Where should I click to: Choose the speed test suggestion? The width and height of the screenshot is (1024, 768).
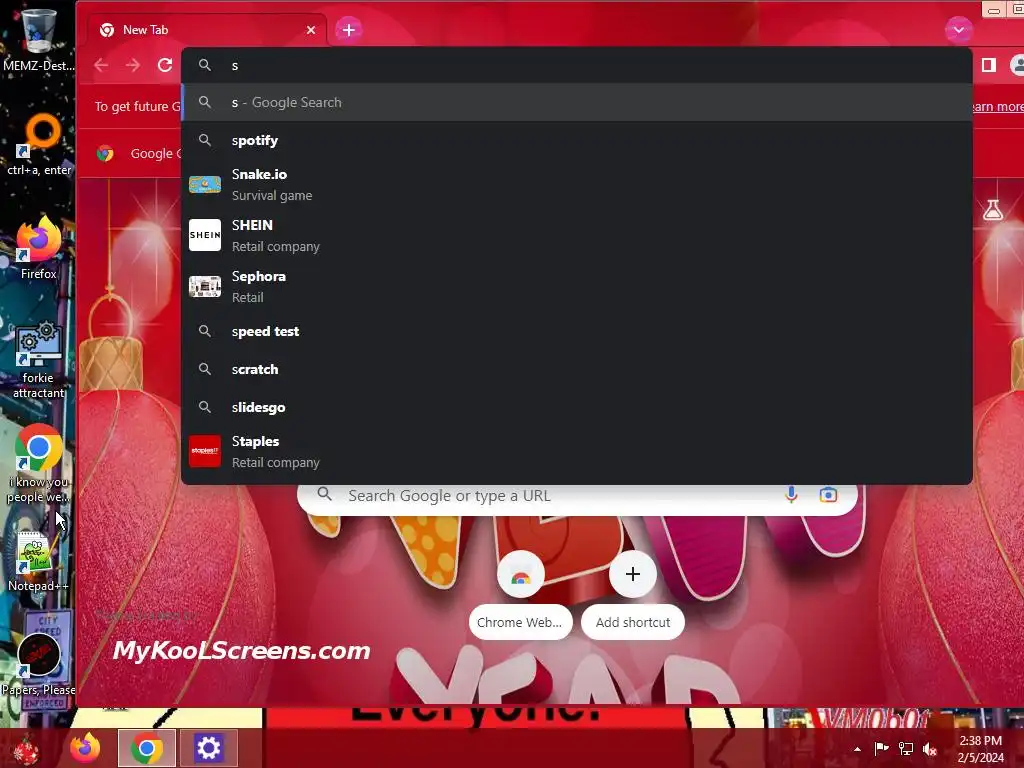click(577, 331)
